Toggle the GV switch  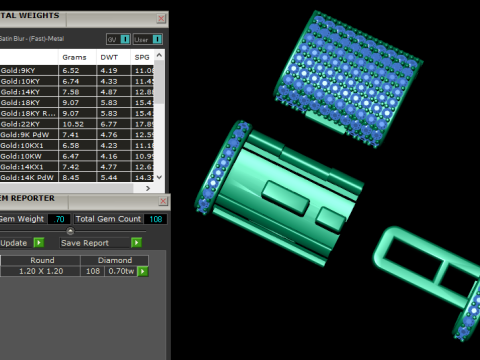click(125, 39)
